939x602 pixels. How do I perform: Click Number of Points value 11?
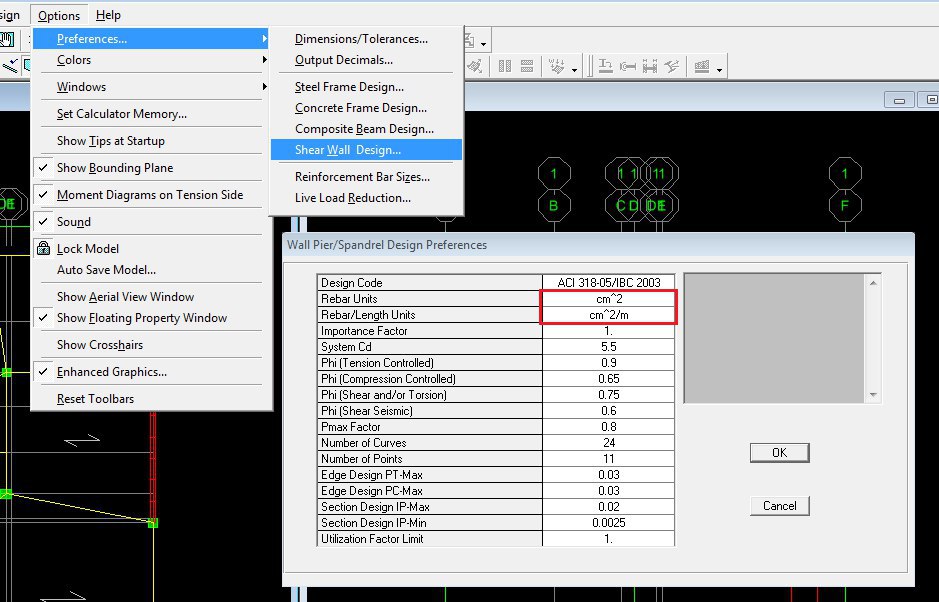coord(608,458)
